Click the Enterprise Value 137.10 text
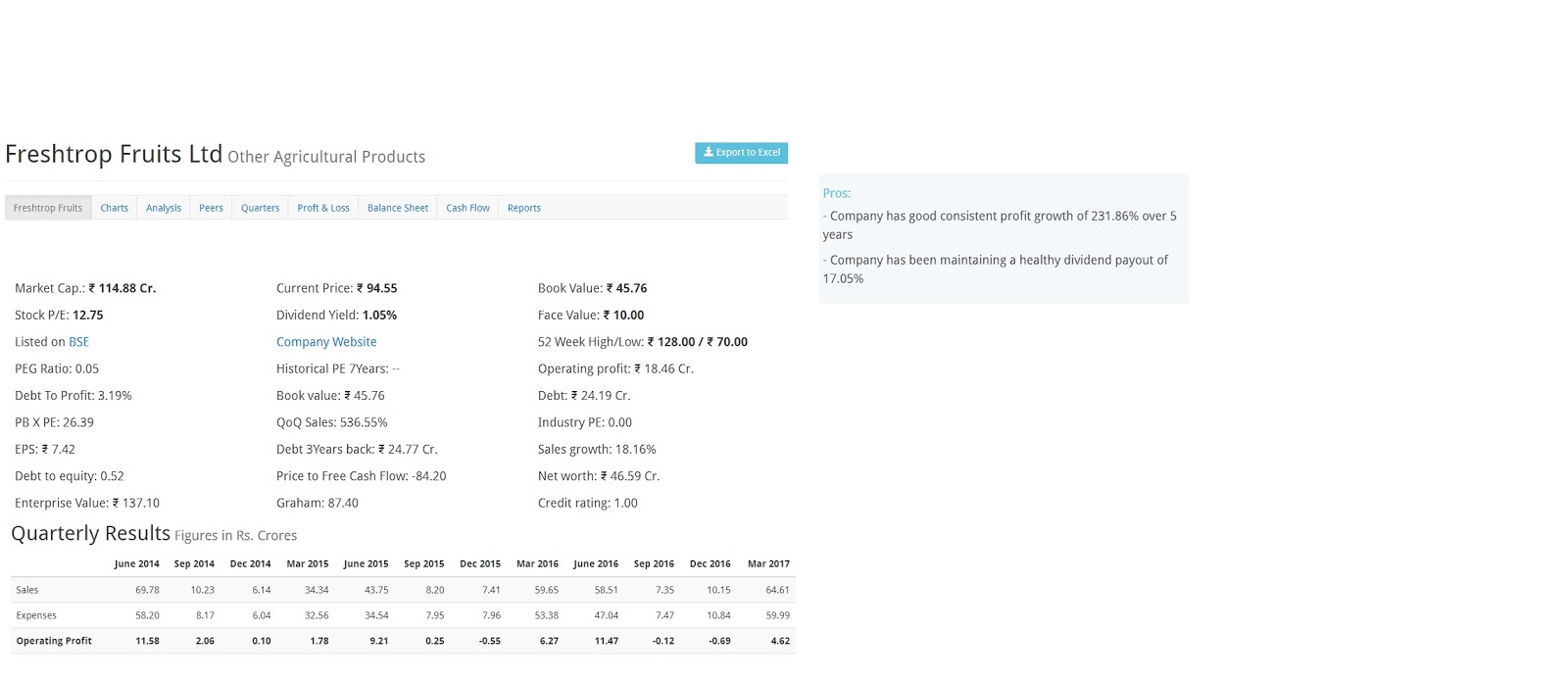Viewport: 1568px width, 680px height. click(87, 504)
